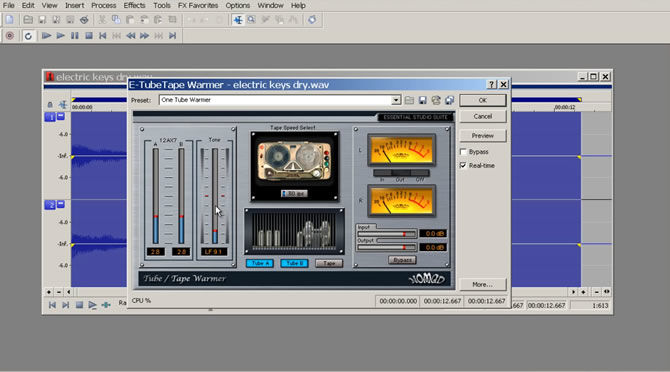
Task: Open the Tools menu
Action: pos(162,6)
